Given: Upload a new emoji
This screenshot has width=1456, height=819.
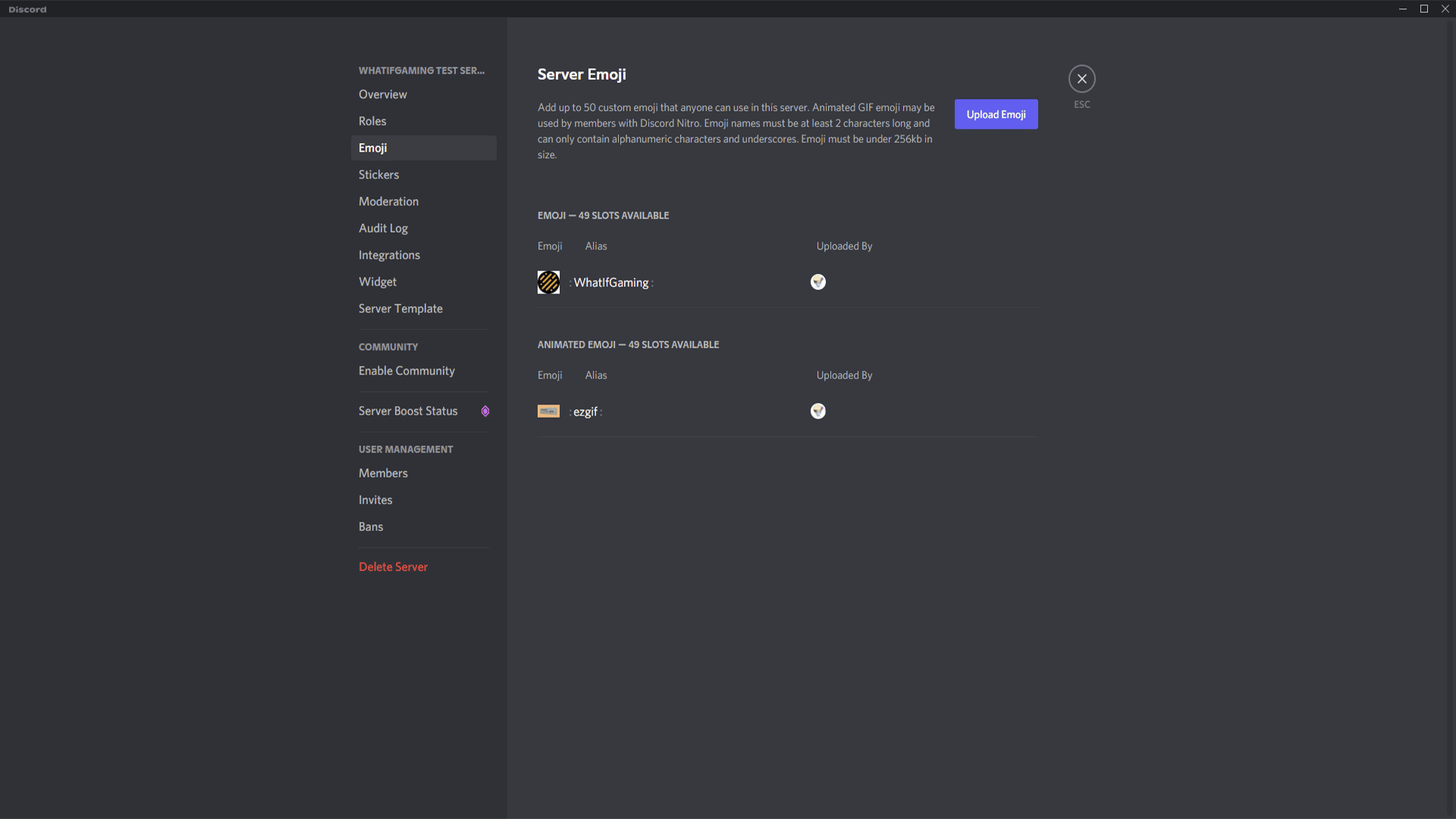Looking at the screenshot, I should [x=996, y=115].
